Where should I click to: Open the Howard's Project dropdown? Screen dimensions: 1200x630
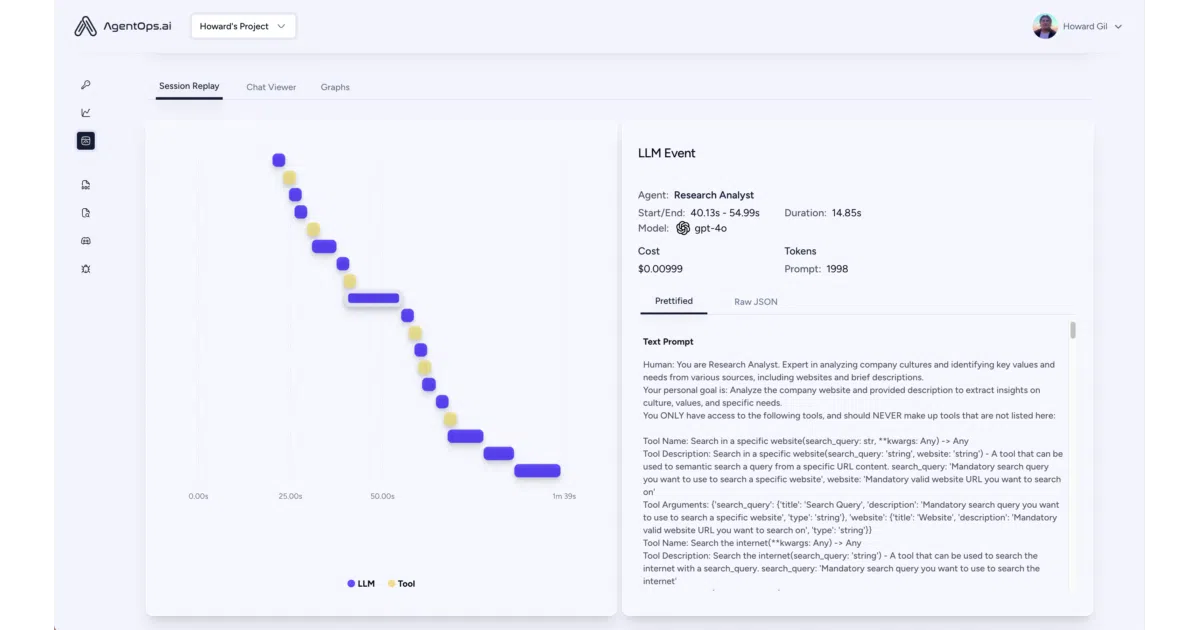tap(243, 26)
